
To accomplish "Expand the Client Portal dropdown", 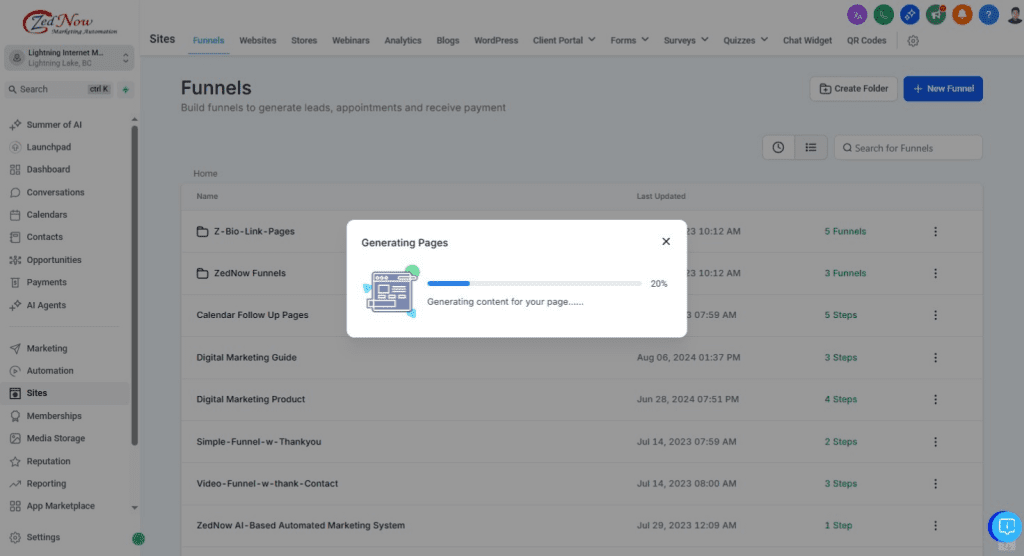I will [x=564, y=41].
